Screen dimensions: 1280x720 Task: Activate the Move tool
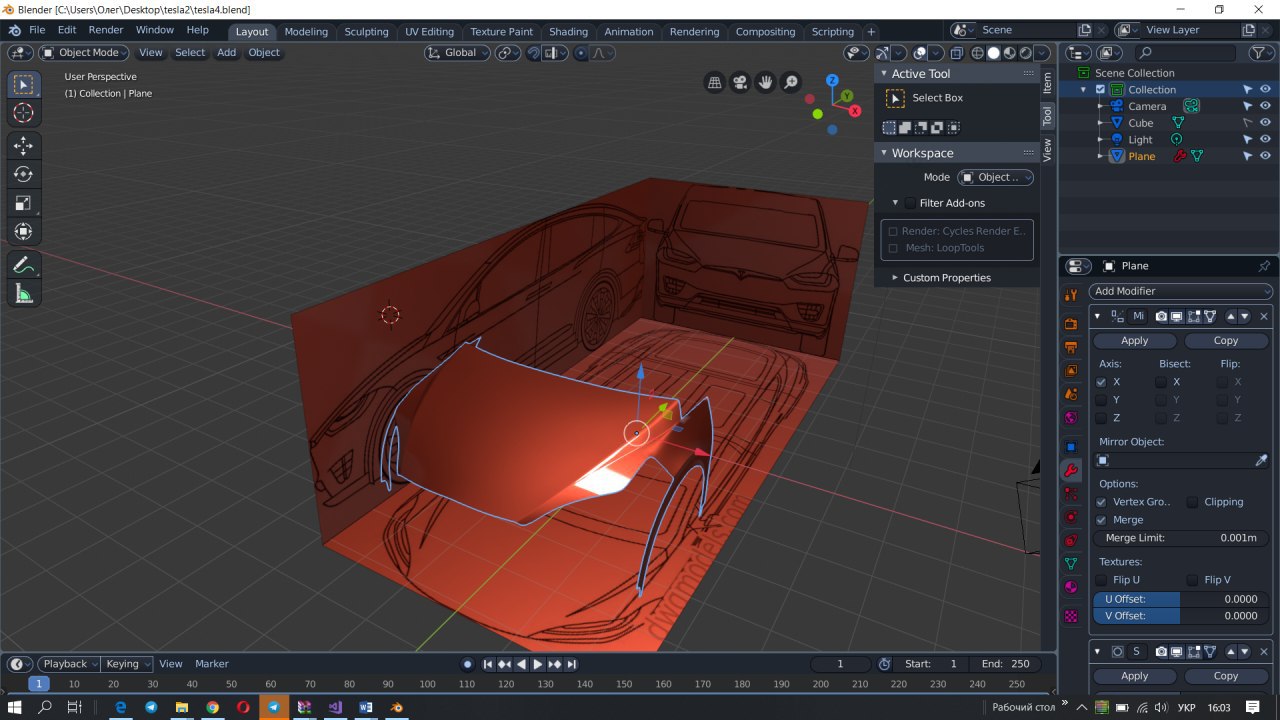24,146
